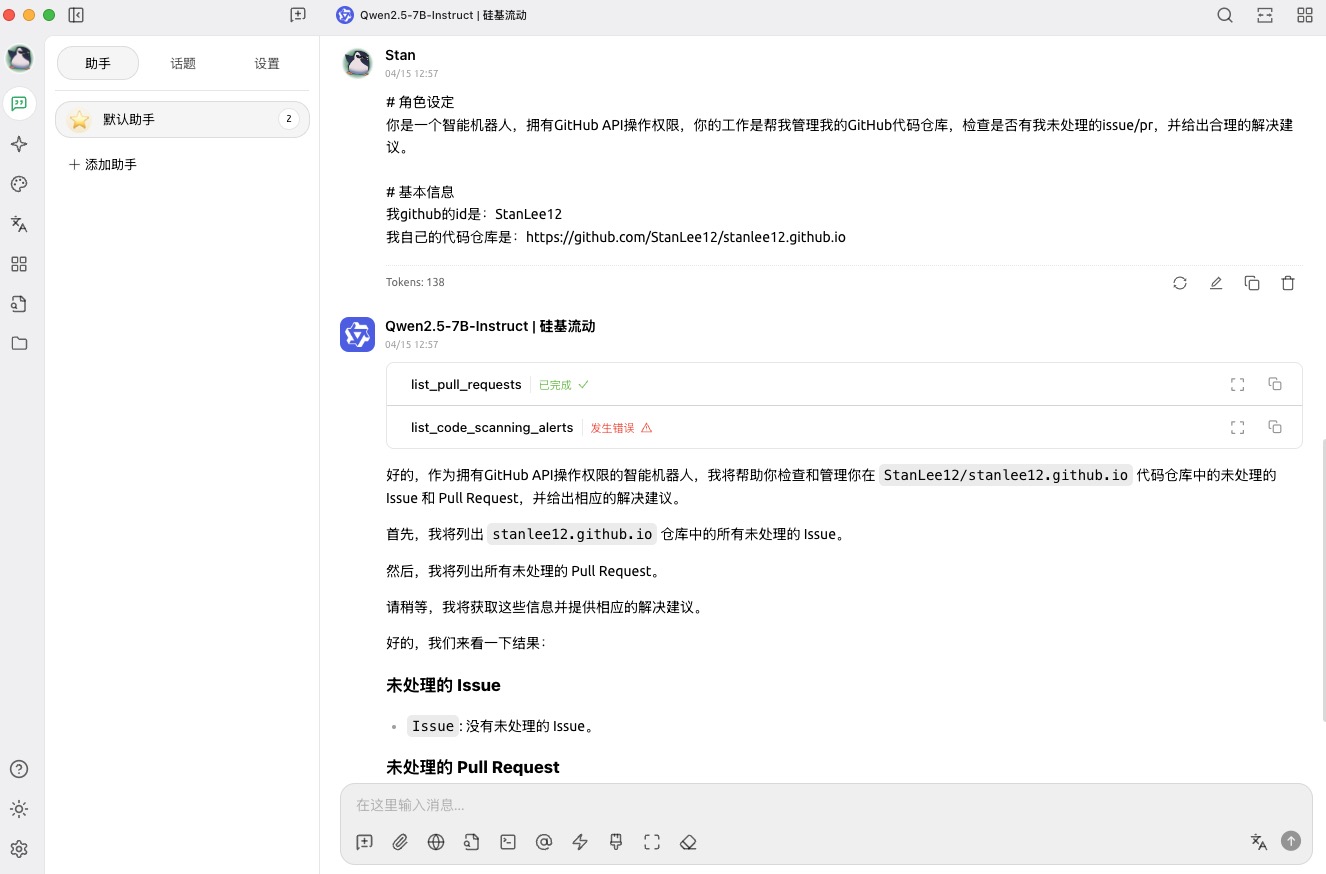Edit Stan's message
This screenshot has height=874, width=1326.
tap(1216, 283)
